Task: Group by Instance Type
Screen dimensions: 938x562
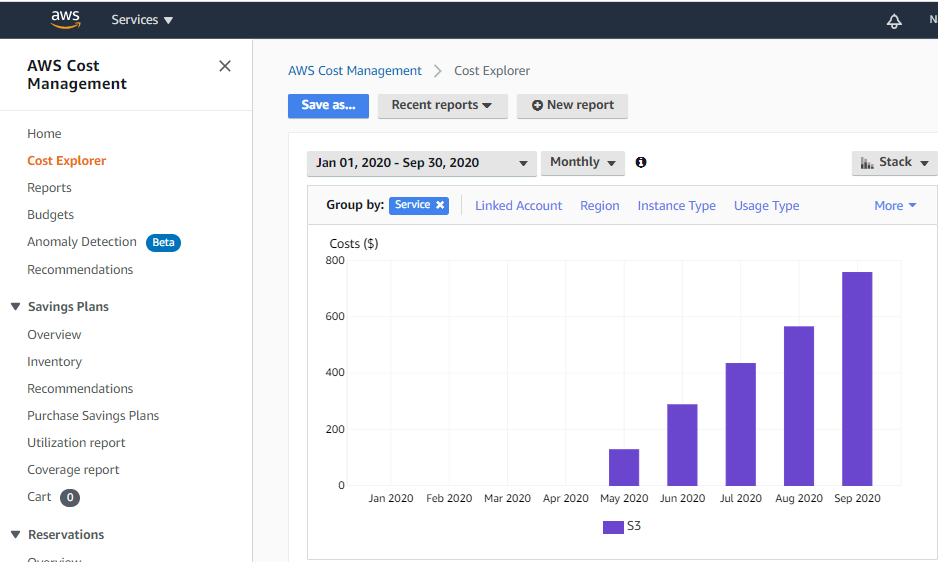Action: click(677, 206)
